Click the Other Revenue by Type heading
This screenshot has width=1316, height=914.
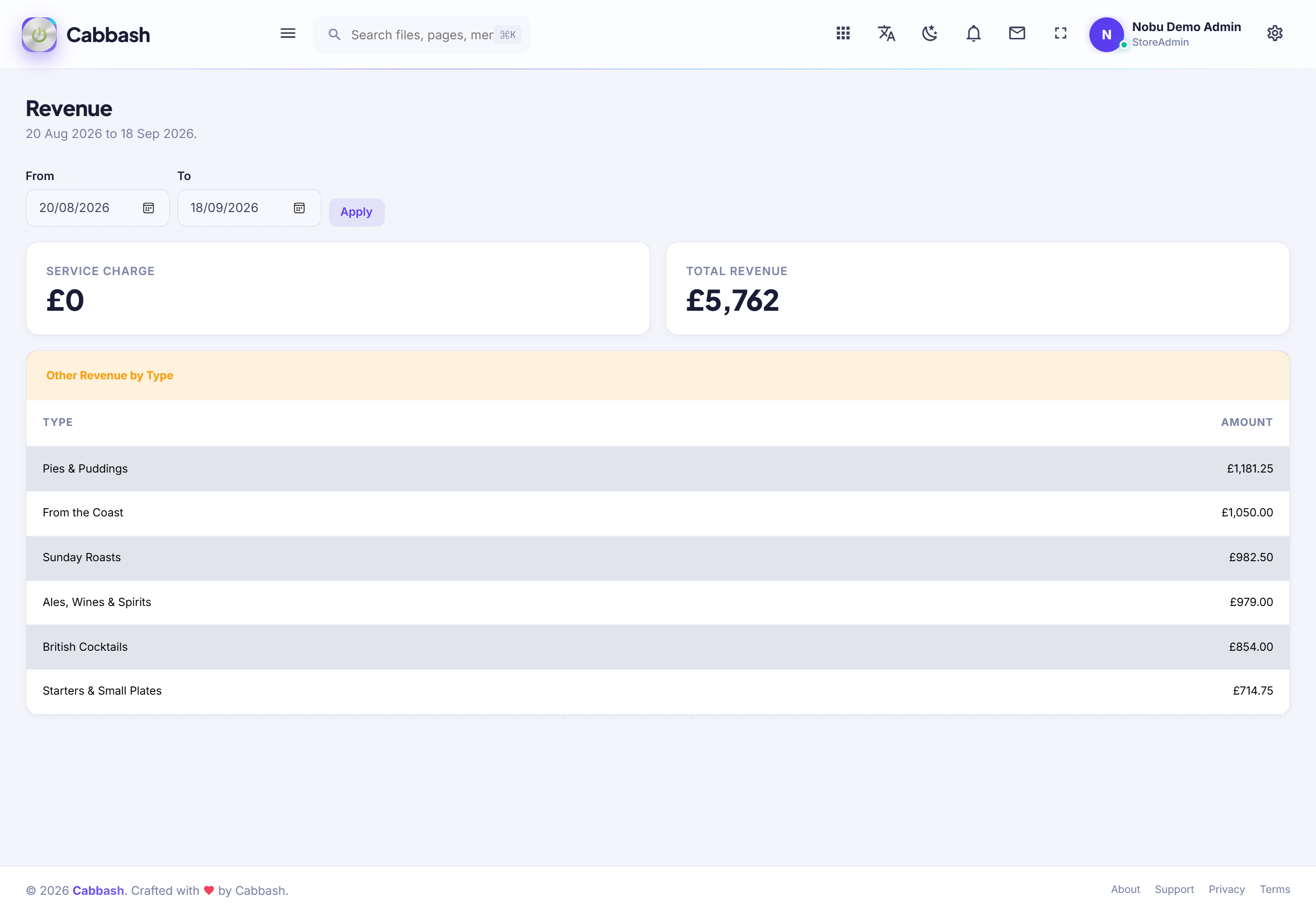[x=109, y=376]
